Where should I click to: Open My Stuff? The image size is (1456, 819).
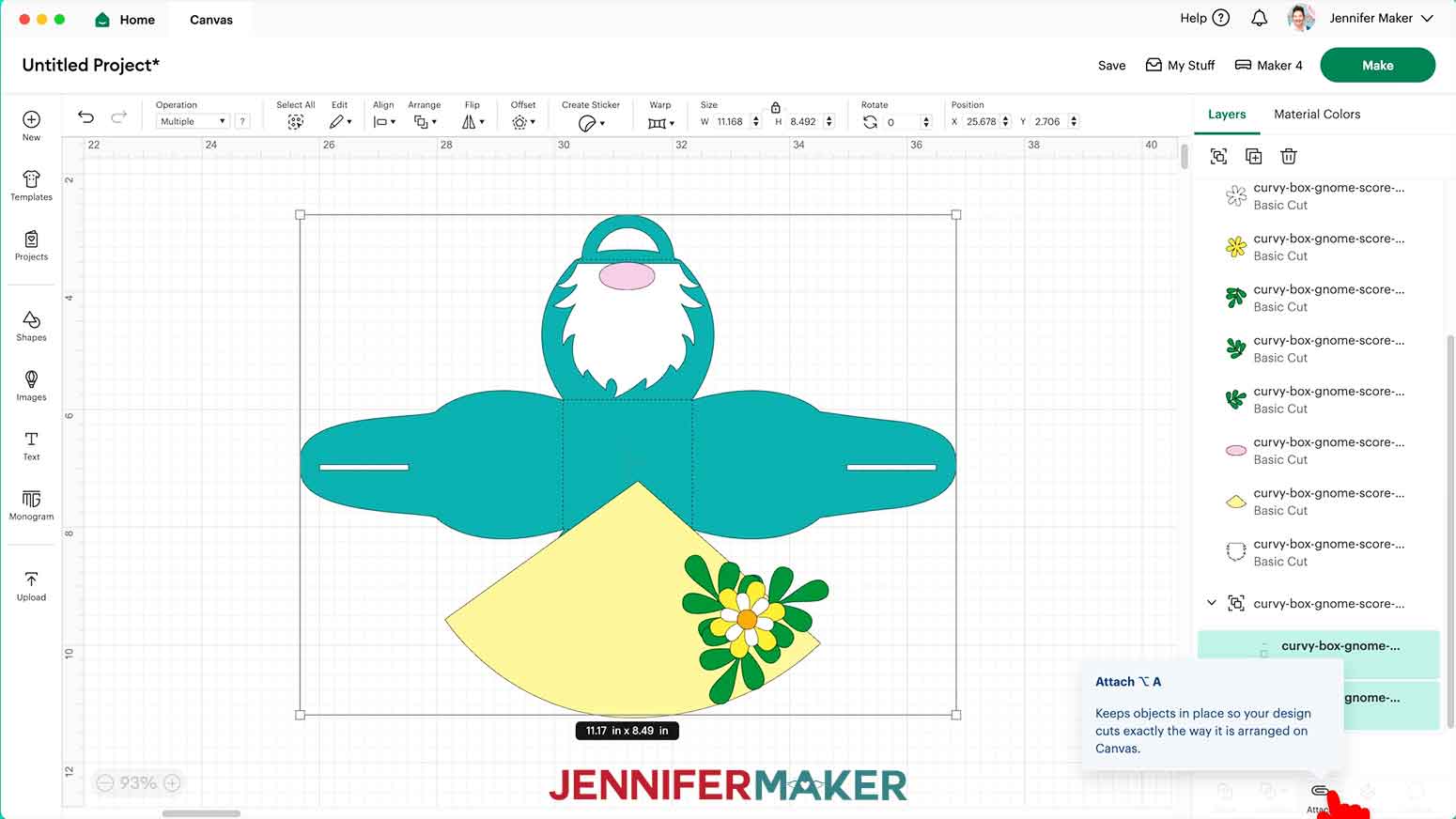click(x=1180, y=66)
